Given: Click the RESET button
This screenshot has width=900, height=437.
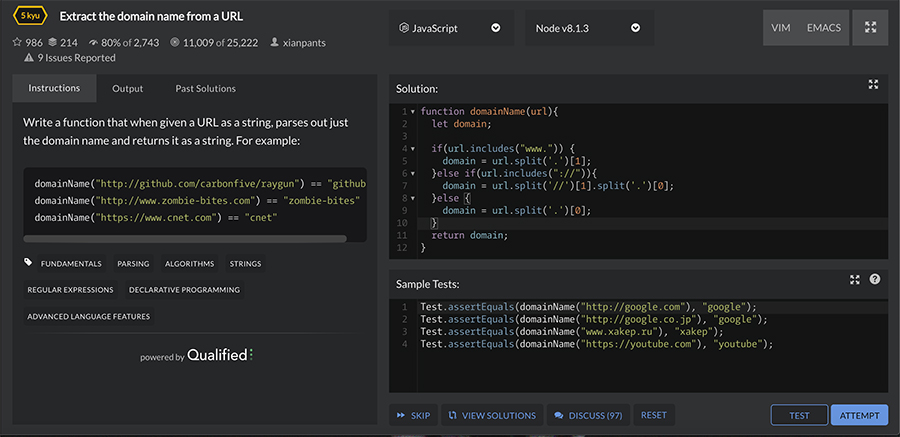Looking at the screenshot, I should coord(654,415).
